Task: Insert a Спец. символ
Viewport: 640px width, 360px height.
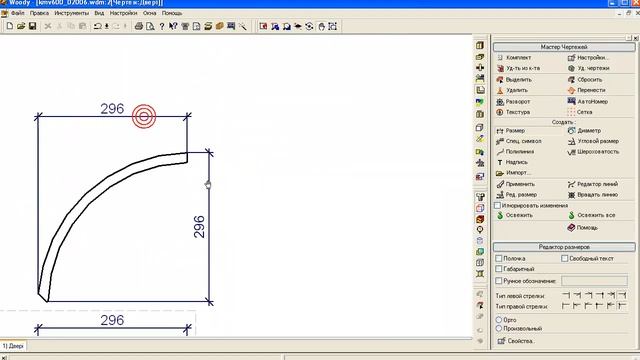Action: click(x=519, y=141)
